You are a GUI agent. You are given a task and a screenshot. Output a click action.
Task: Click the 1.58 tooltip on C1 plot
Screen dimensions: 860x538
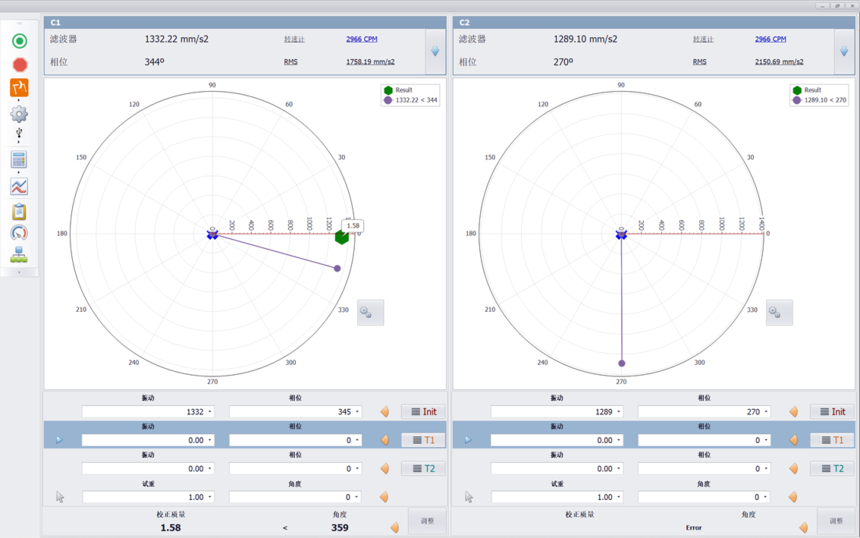tap(353, 225)
